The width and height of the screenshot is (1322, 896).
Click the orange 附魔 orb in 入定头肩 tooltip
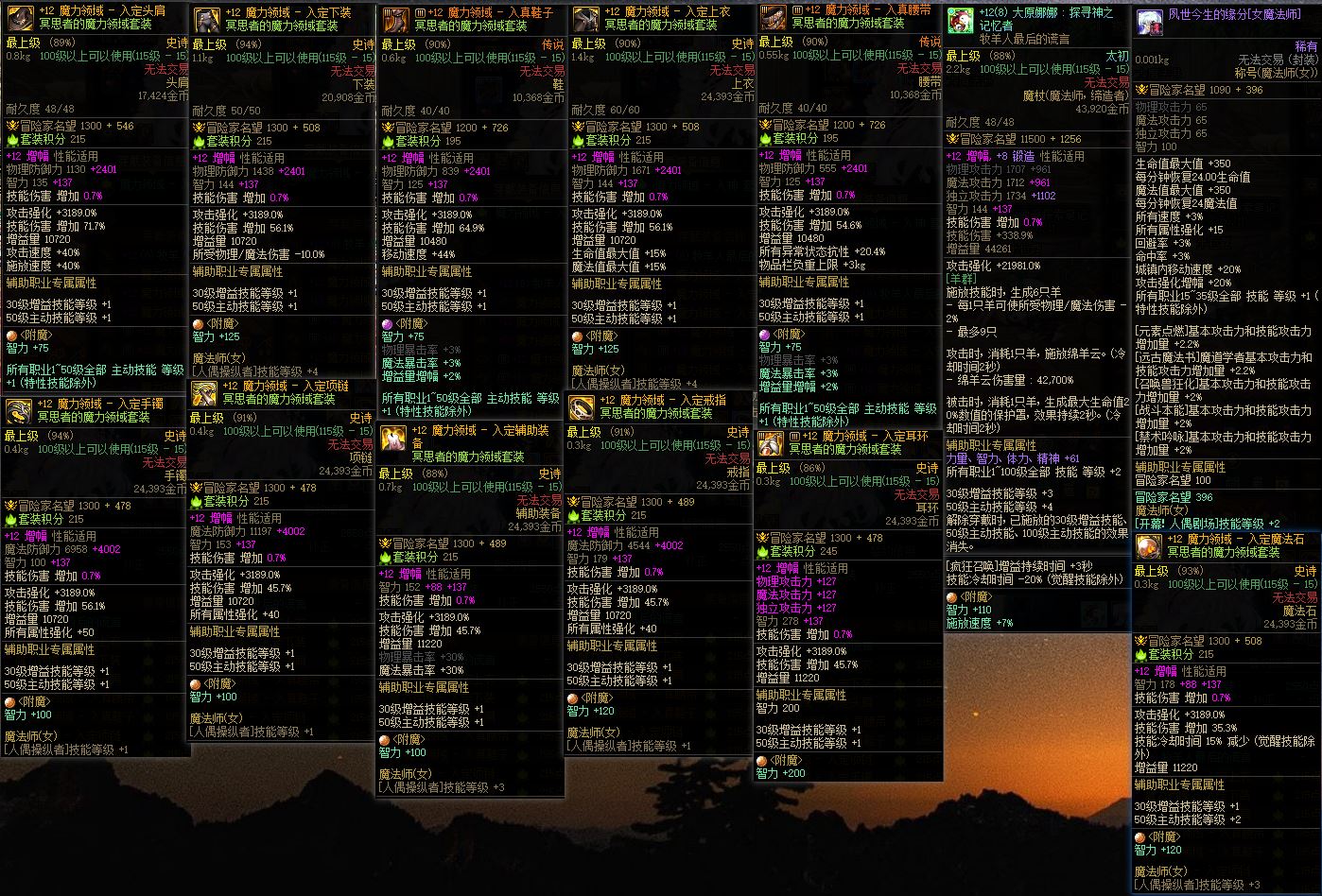pos(11,335)
